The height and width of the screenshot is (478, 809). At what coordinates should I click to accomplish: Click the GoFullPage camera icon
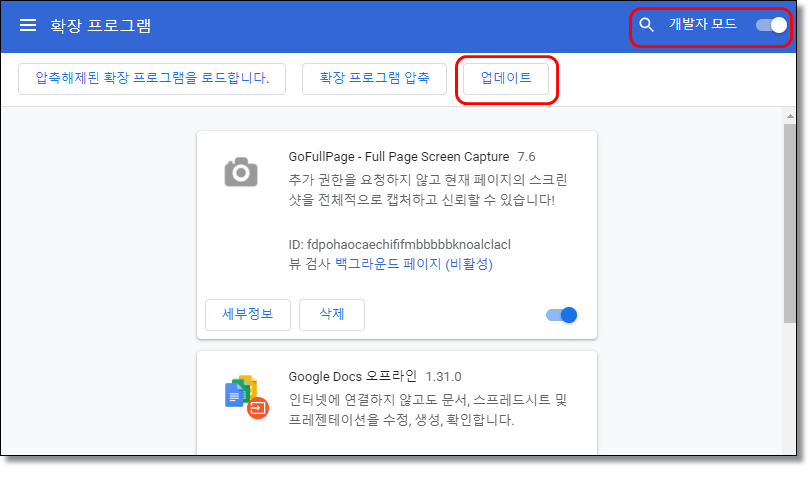tap(241, 172)
